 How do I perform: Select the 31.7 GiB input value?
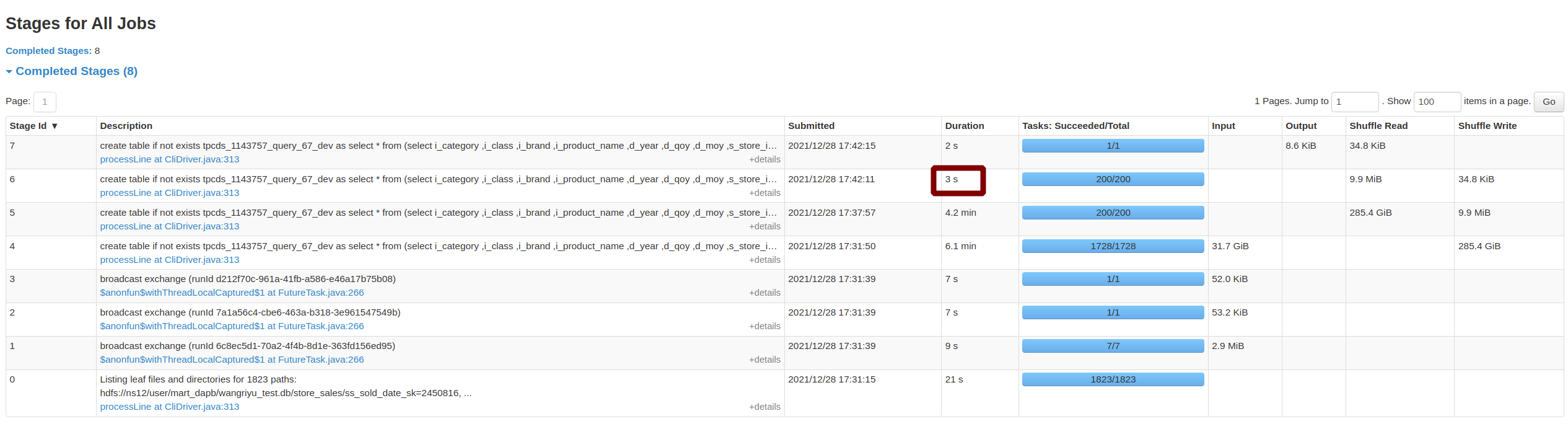pos(1230,246)
